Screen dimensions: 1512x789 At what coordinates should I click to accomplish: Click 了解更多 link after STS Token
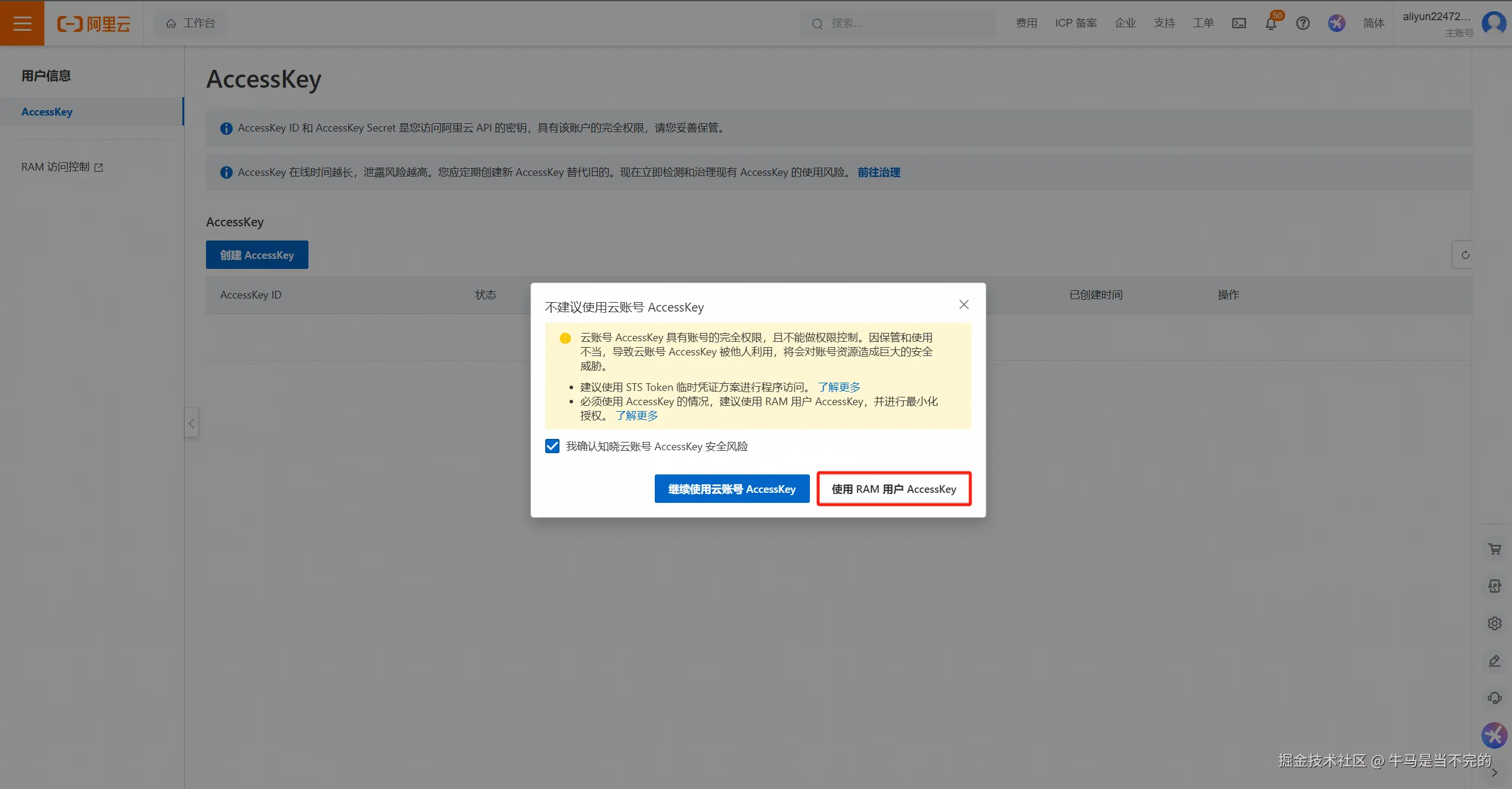pos(838,387)
